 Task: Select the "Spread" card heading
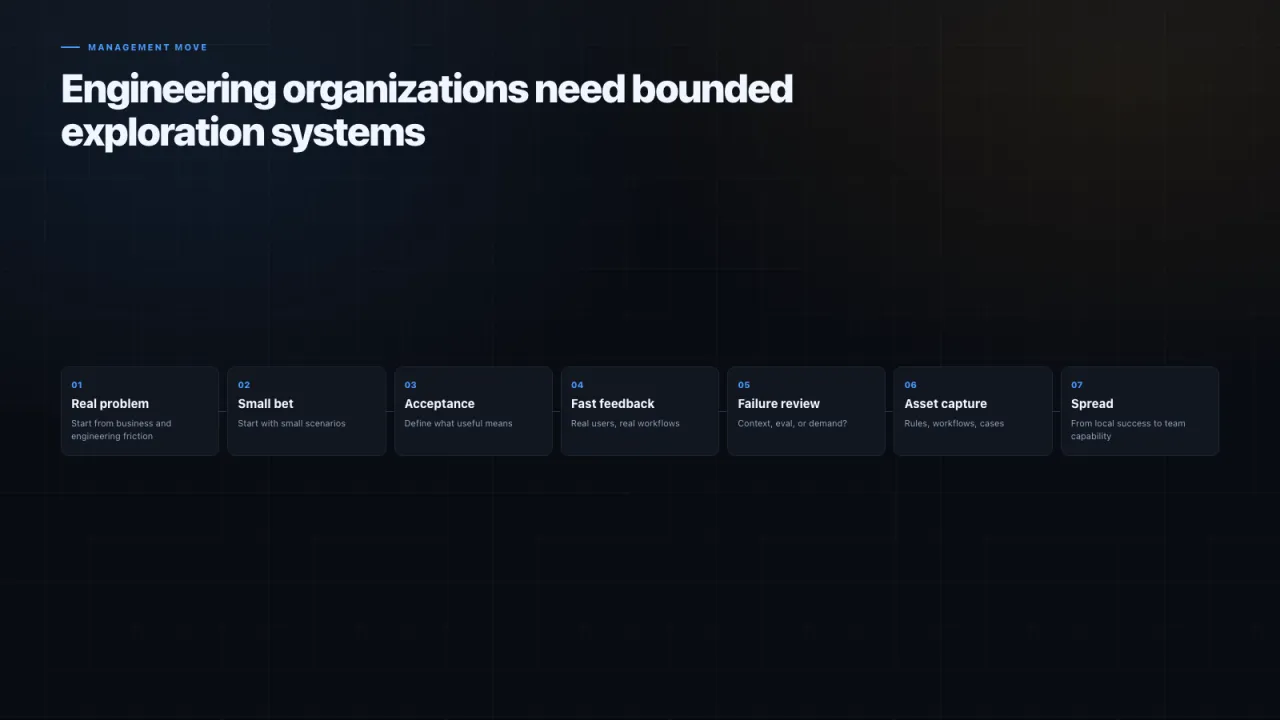tap(1092, 404)
